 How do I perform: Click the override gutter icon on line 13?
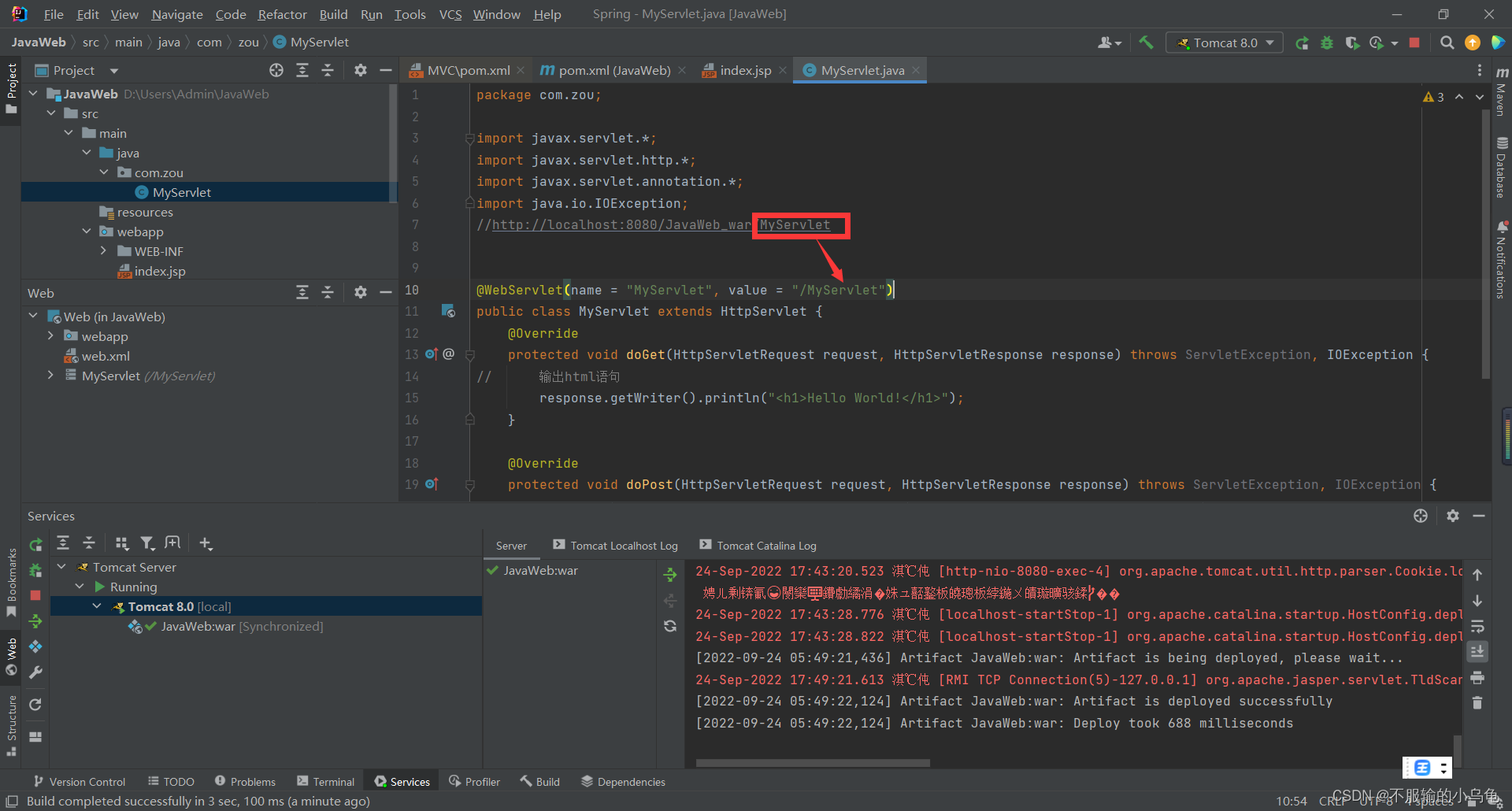tap(432, 354)
